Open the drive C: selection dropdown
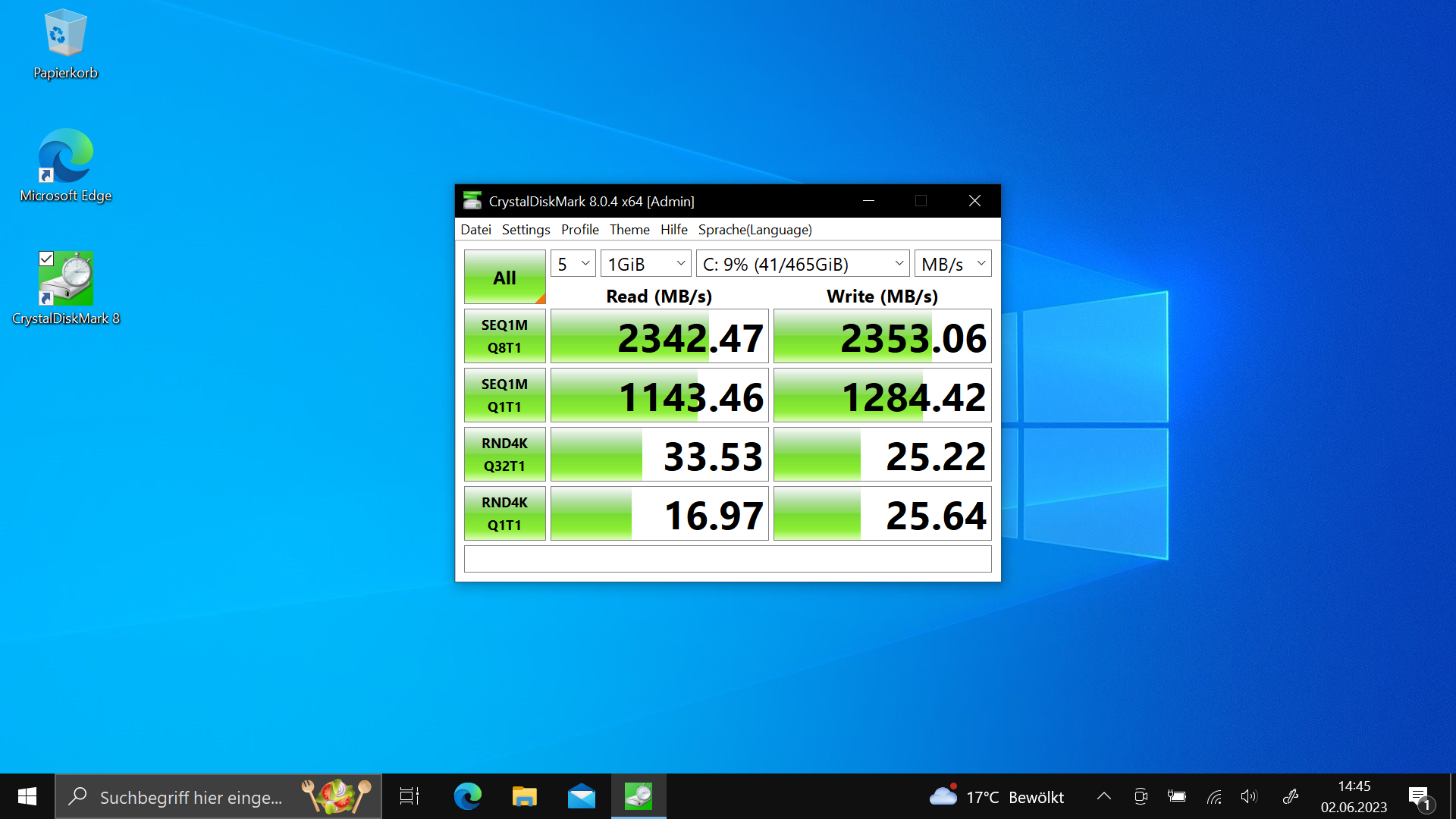This screenshot has width=1456, height=819. 802,264
